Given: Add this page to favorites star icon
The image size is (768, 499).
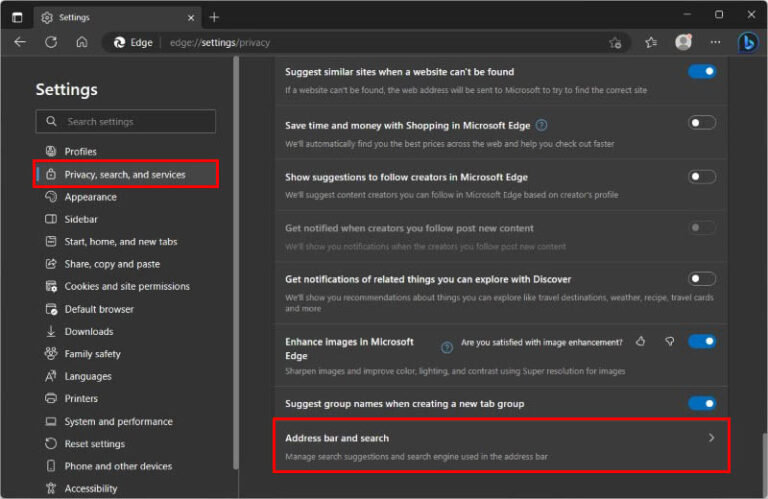Looking at the screenshot, I should click(615, 43).
